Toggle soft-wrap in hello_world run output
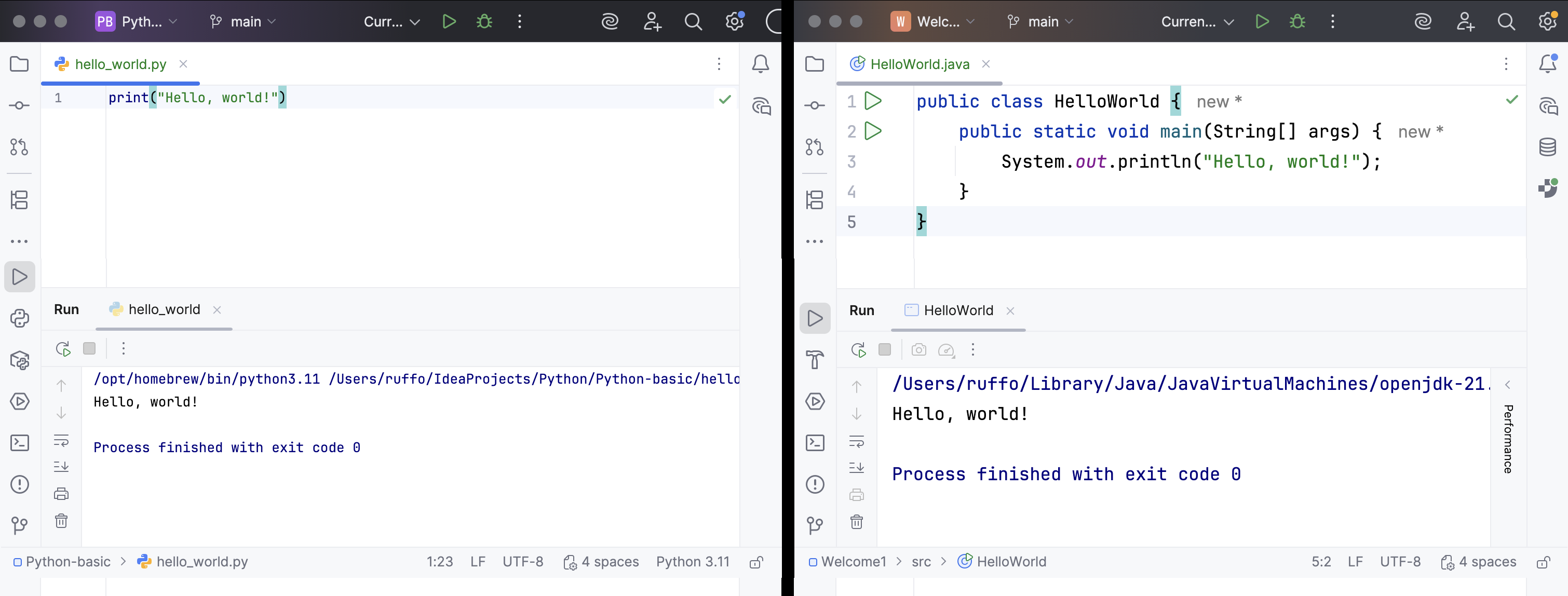1568x596 pixels. pyautogui.click(x=61, y=440)
